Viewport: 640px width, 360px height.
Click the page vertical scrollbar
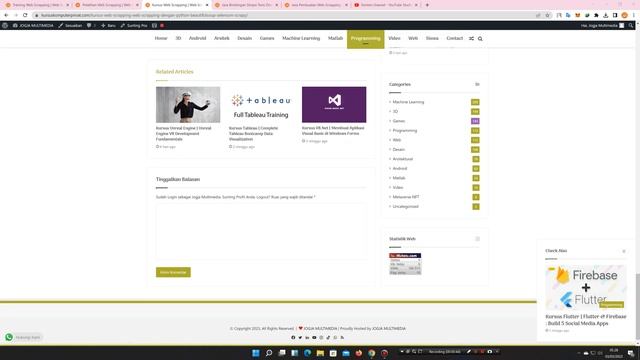tap(638, 307)
